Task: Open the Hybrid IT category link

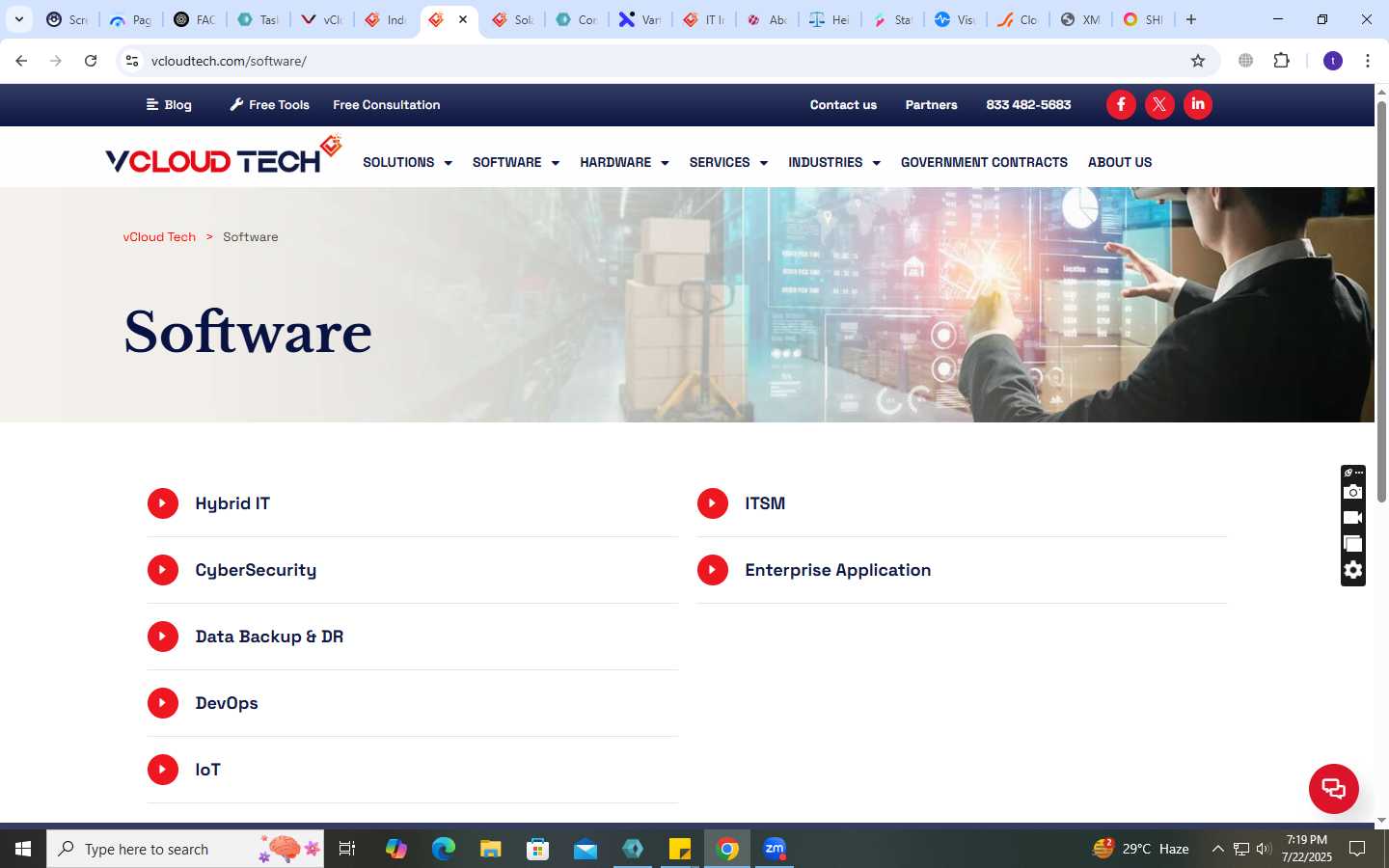Action: [232, 503]
